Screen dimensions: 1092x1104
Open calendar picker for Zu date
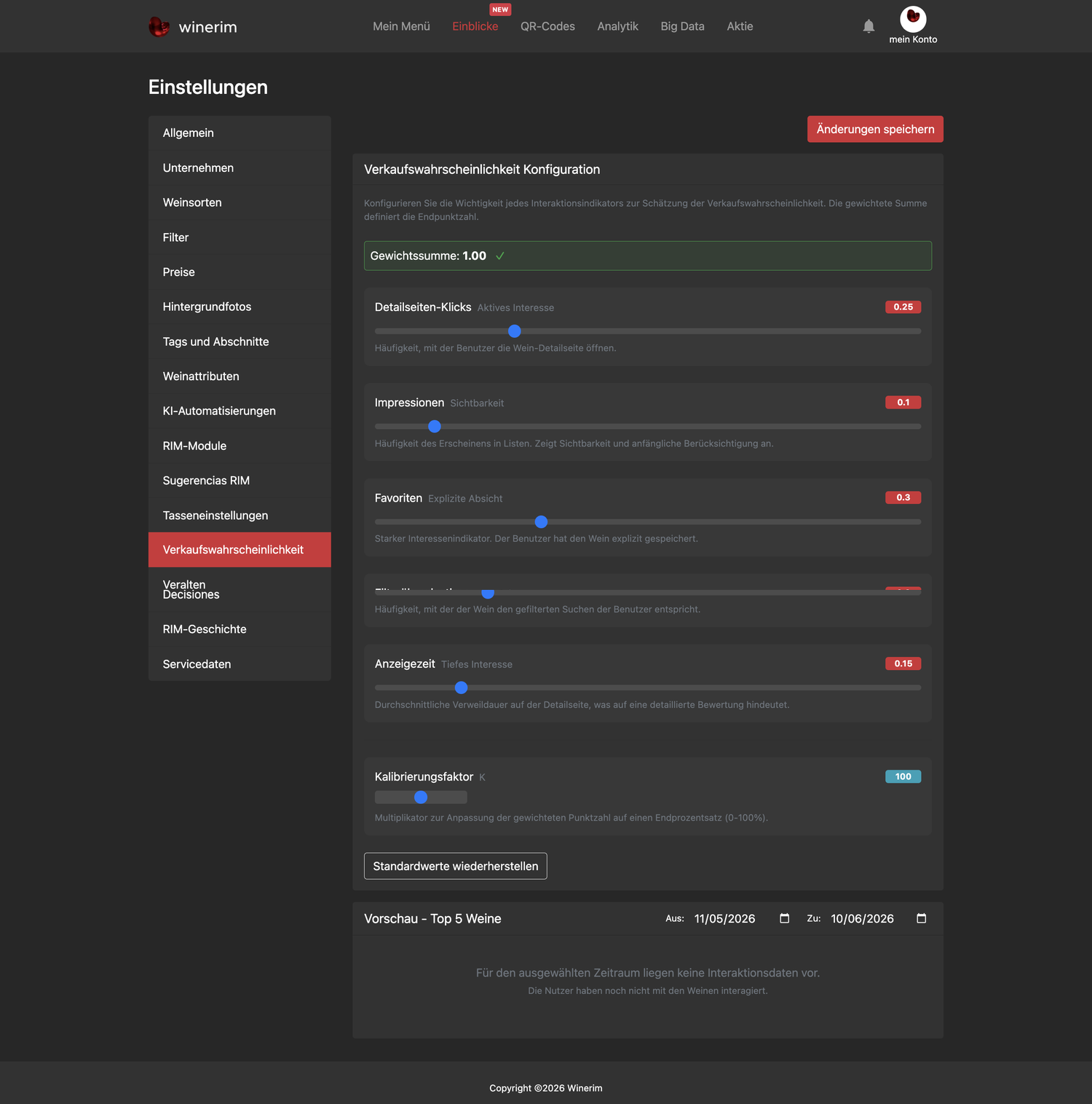click(x=921, y=918)
